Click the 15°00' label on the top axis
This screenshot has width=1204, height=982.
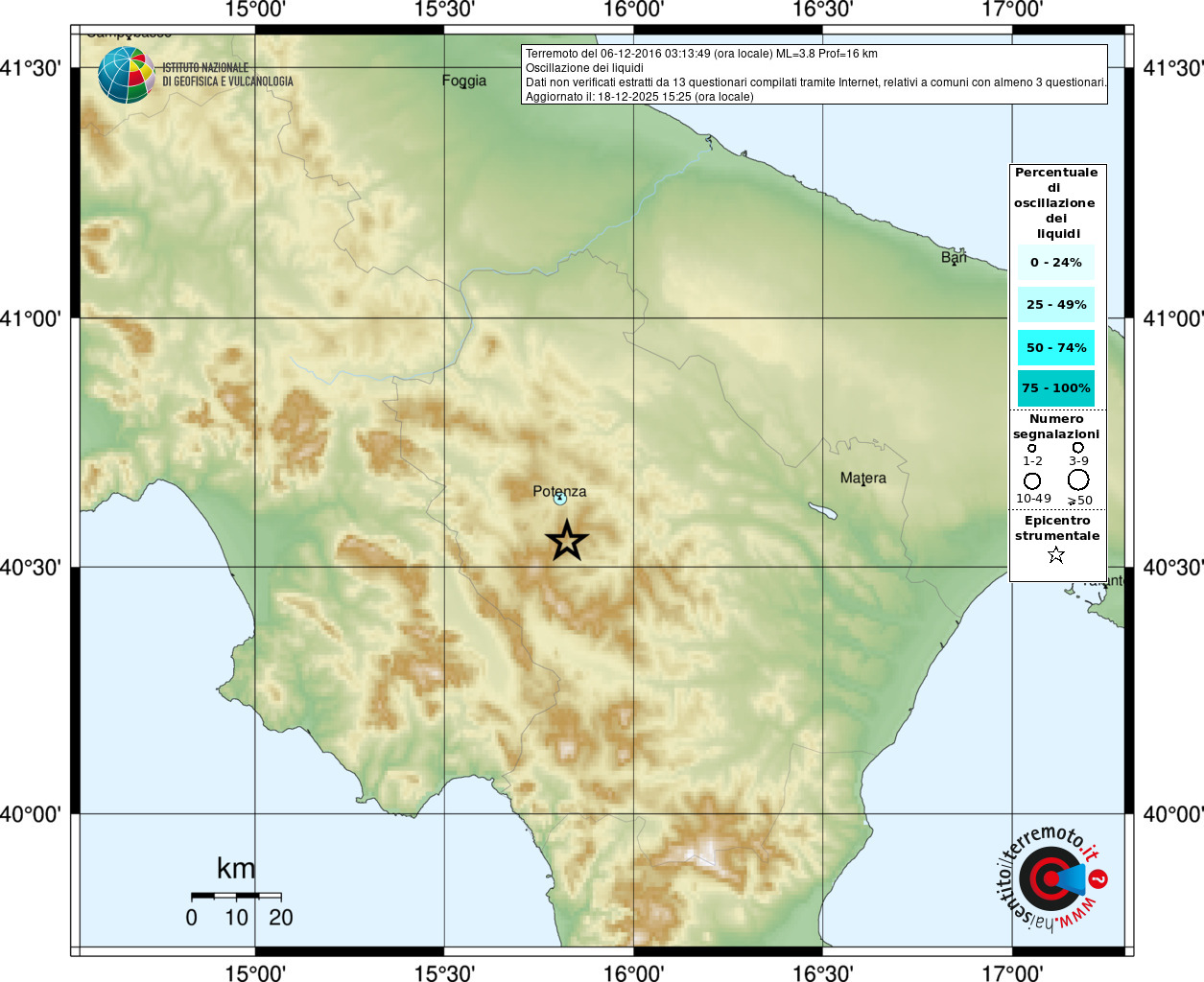pos(255,10)
